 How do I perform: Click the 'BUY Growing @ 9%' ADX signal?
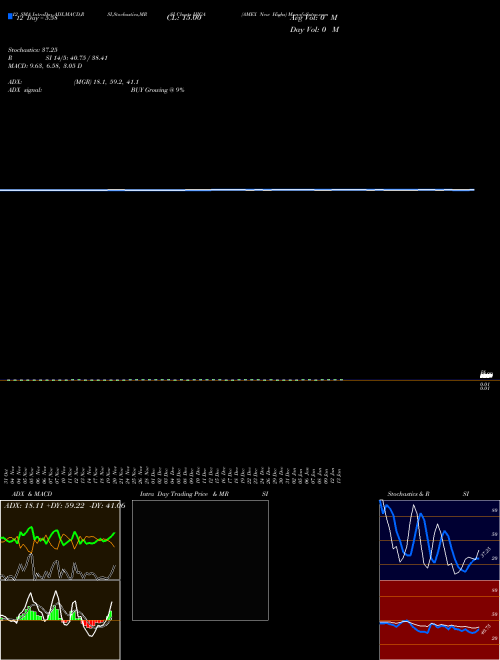coord(157,90)
